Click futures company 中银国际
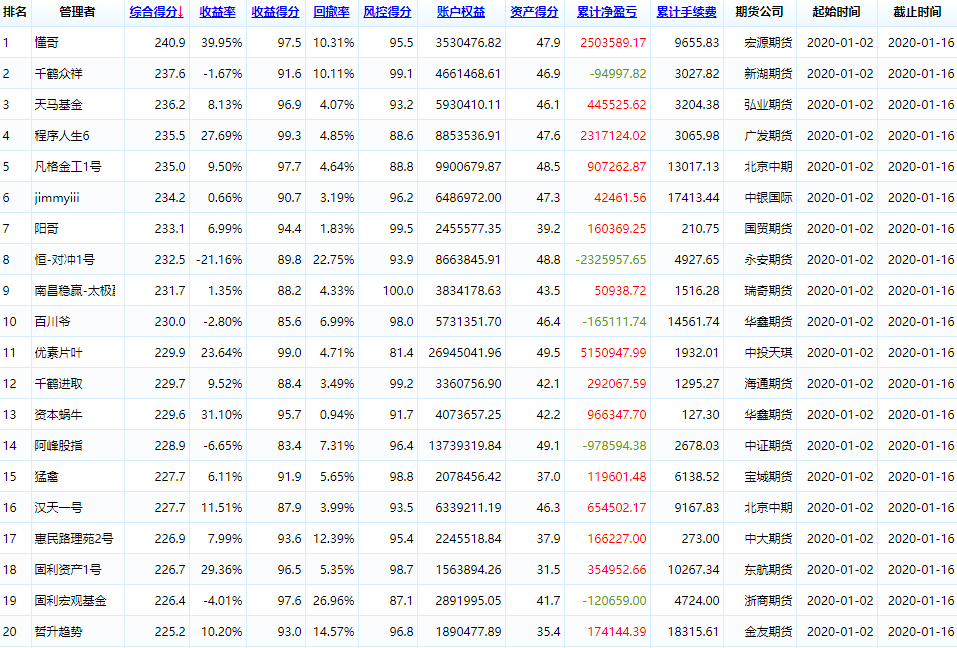Viewport: 957px width, 648px height. pyautogui.click(x=768, y=198)
